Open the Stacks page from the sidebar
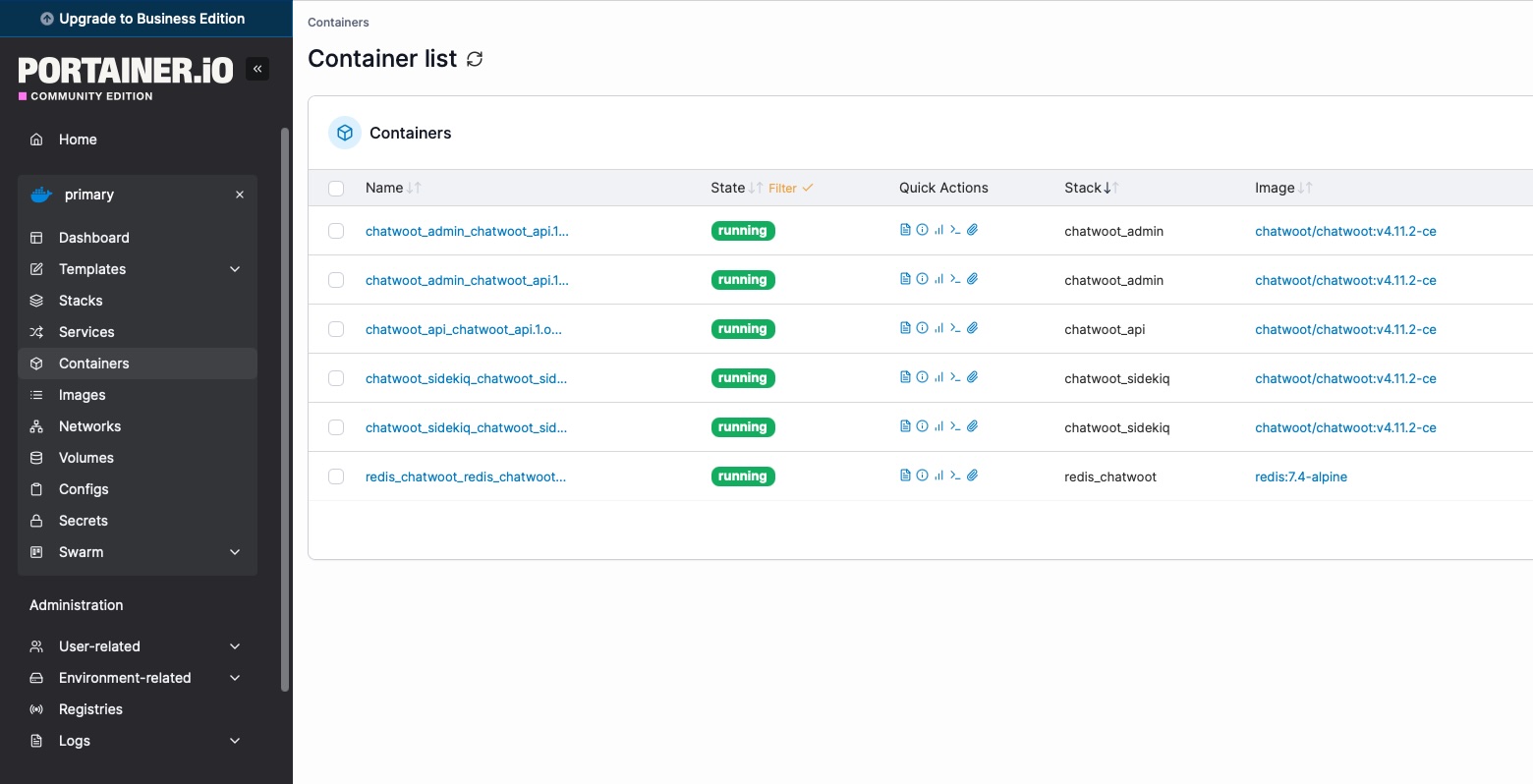Screen dimensions: 1533x784 click(81, 301)
